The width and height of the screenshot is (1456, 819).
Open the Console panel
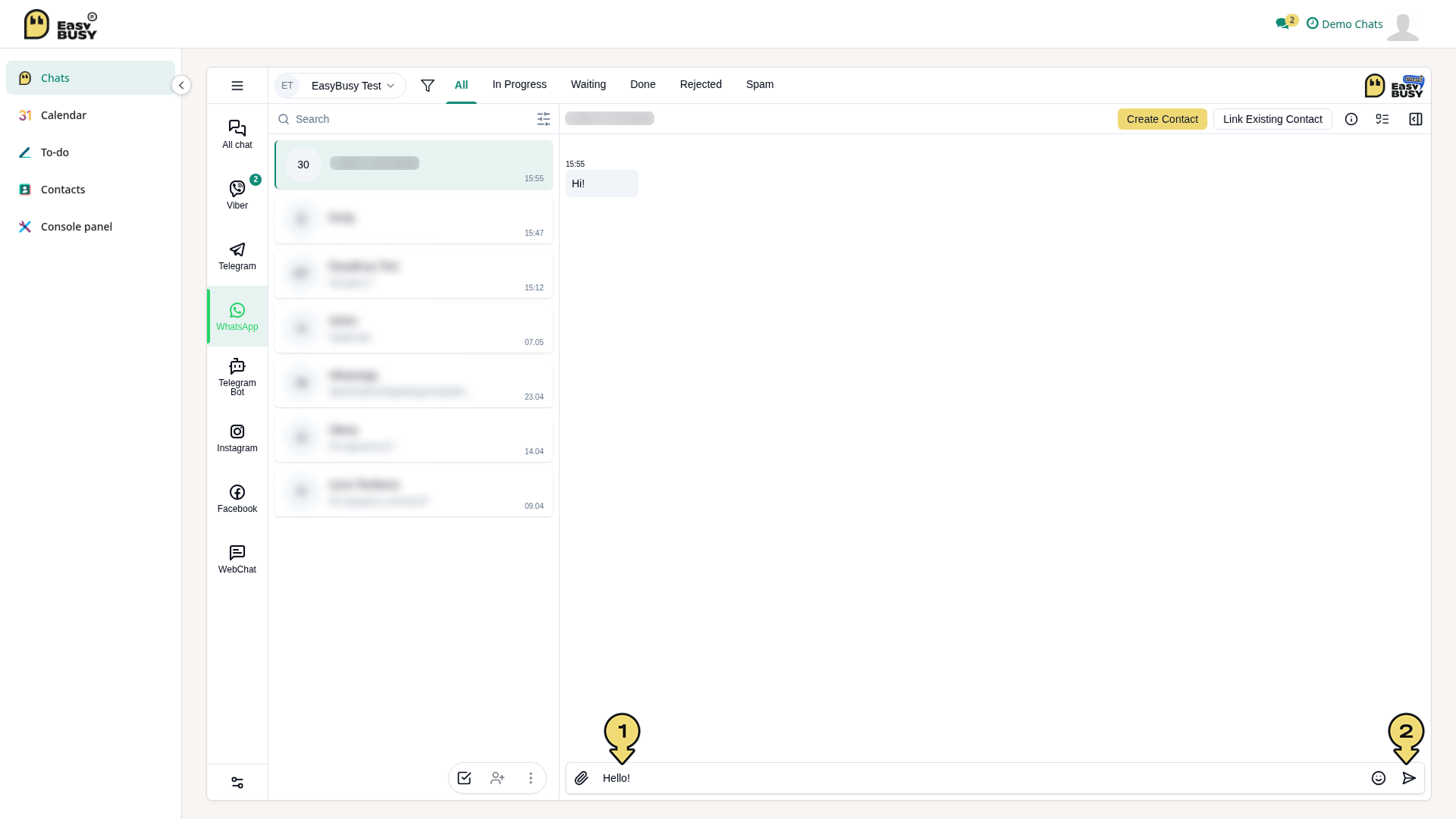click(x=90, y=227)
